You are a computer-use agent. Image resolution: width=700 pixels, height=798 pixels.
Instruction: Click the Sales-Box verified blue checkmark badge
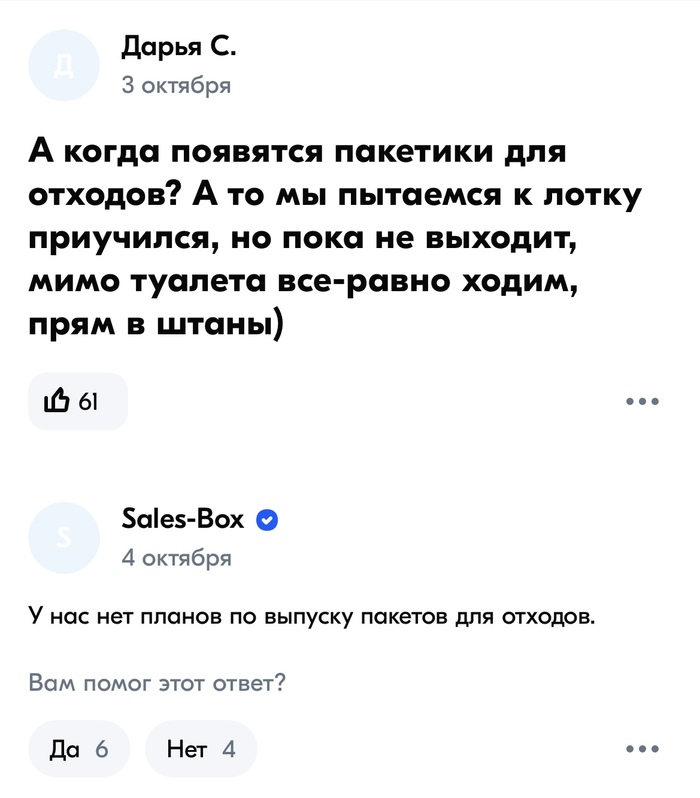click(x=267, y=520)
